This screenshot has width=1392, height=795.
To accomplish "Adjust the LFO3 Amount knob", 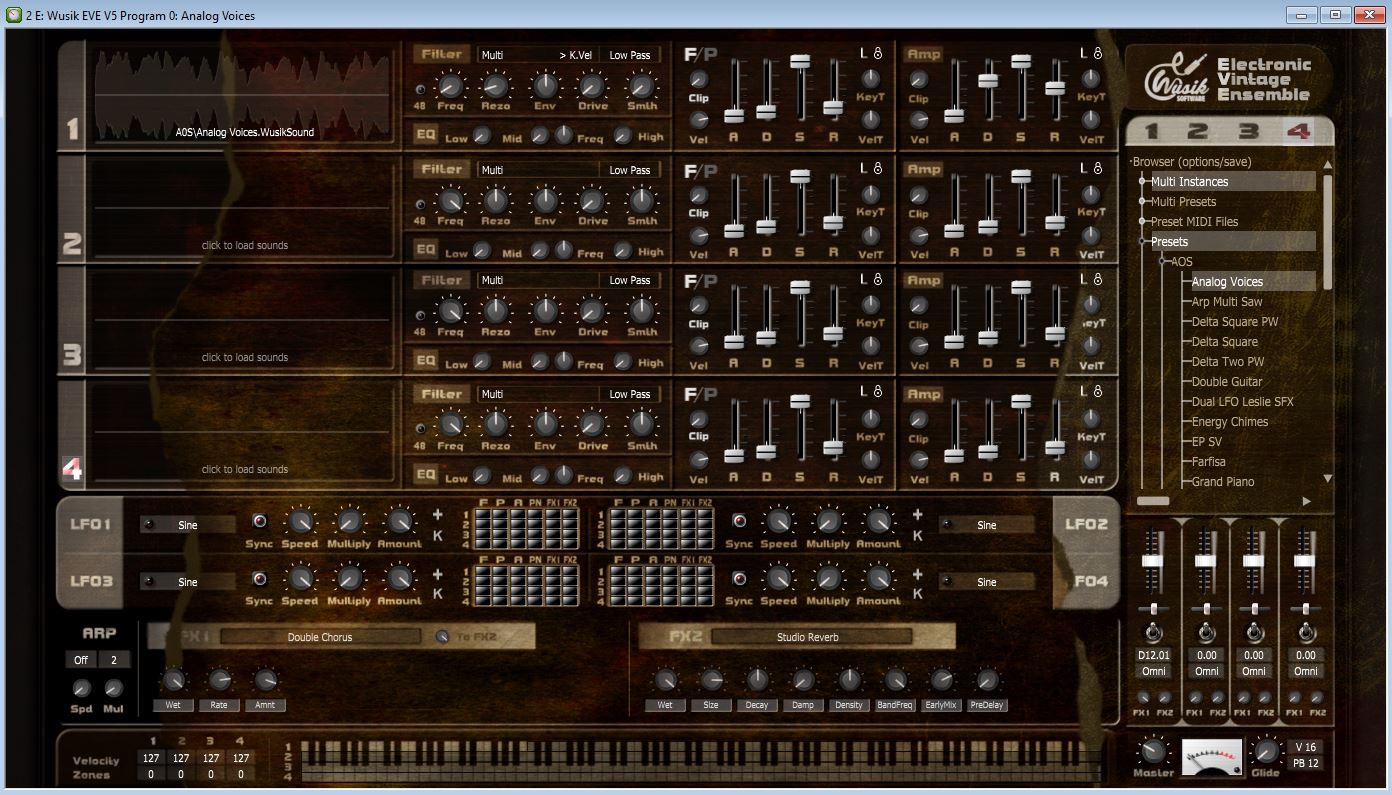I will pyautogui.click(x=399, y=578).
